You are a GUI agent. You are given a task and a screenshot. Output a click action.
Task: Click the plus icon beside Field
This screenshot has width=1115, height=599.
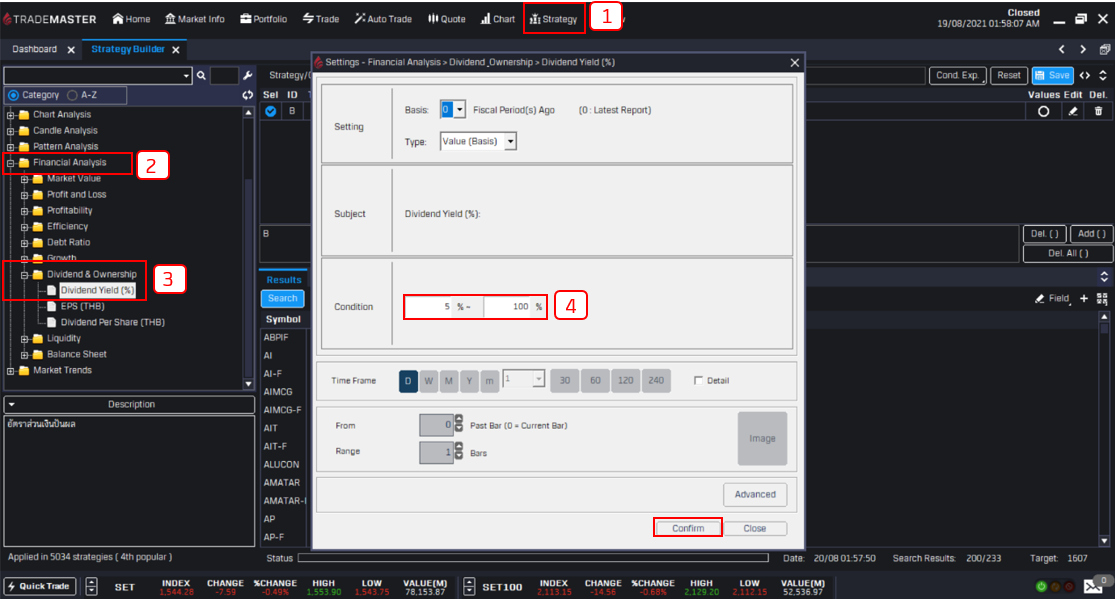click(1084, 299)
